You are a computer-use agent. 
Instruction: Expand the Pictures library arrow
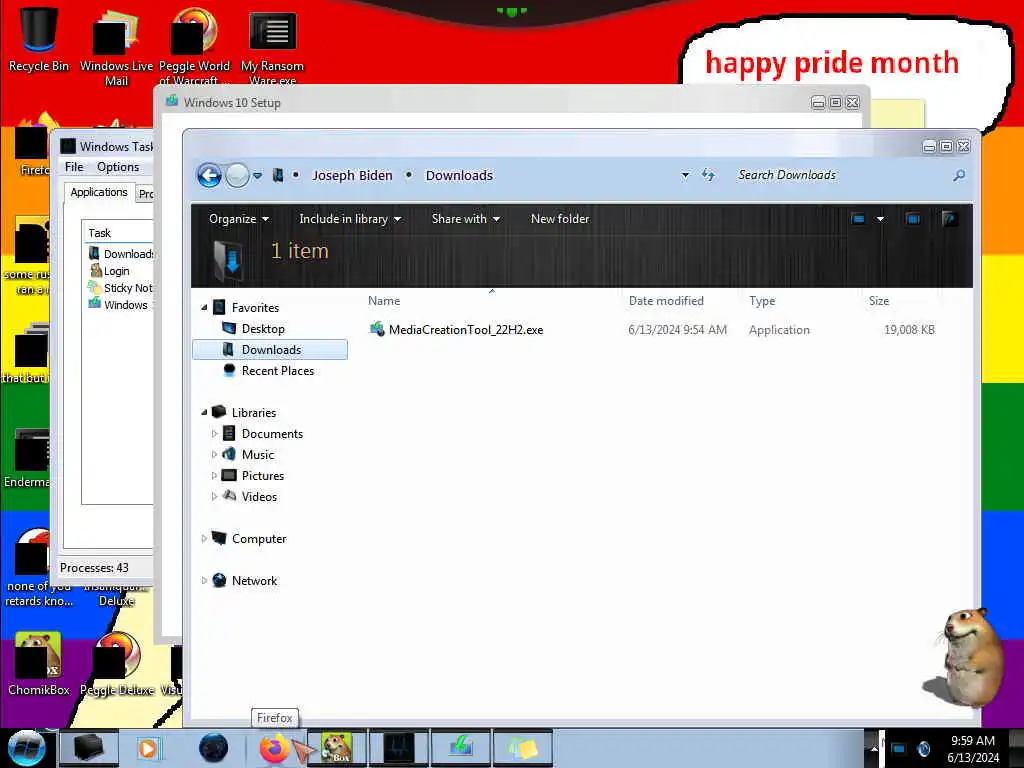pos(214,475)
